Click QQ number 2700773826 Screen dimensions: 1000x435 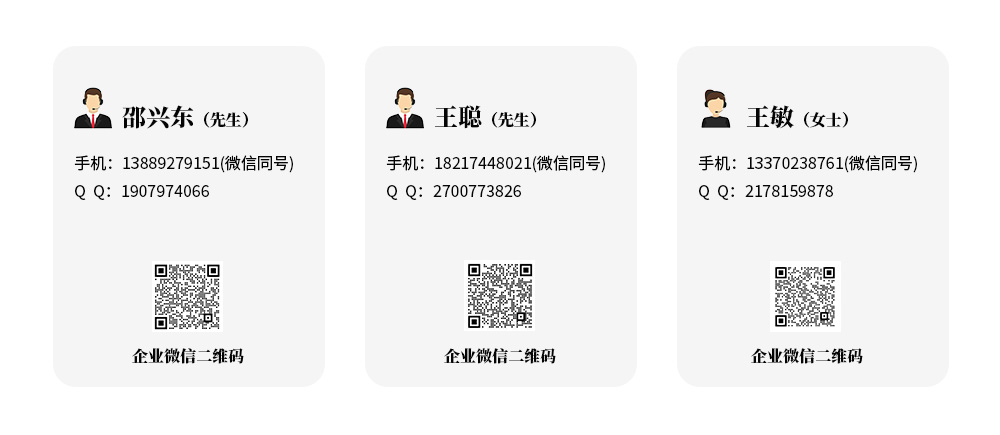coord(477,191)
